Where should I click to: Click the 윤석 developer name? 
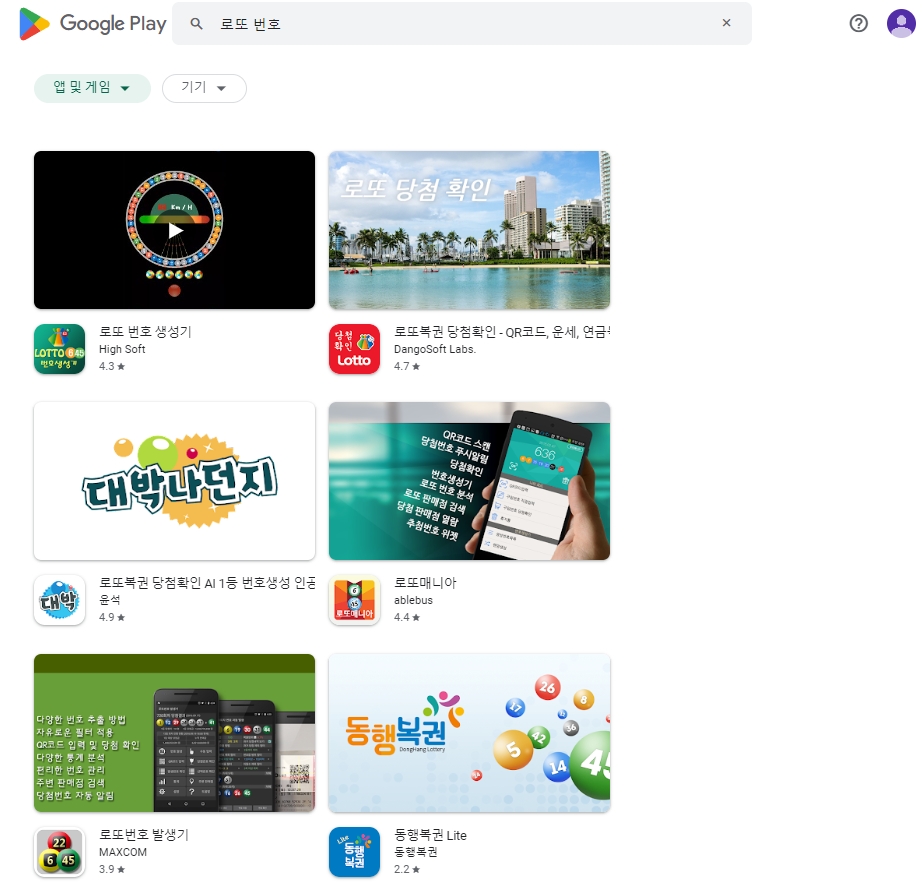pyautogui.click(x=109, y=600)
